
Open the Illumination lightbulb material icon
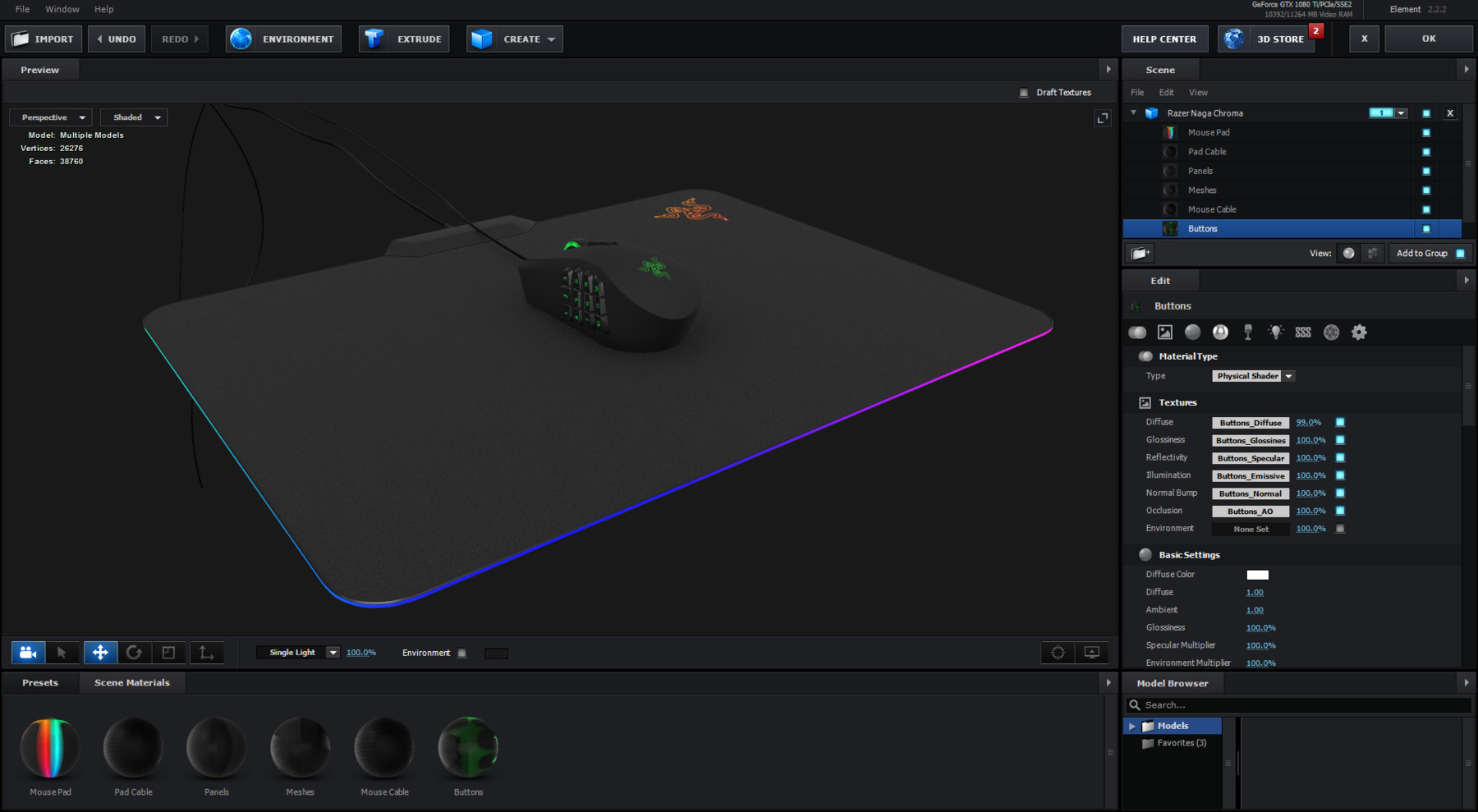(1275, 332)
